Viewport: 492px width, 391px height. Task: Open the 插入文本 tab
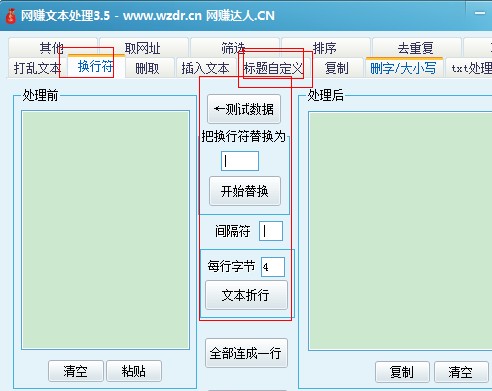pos(205,68)
